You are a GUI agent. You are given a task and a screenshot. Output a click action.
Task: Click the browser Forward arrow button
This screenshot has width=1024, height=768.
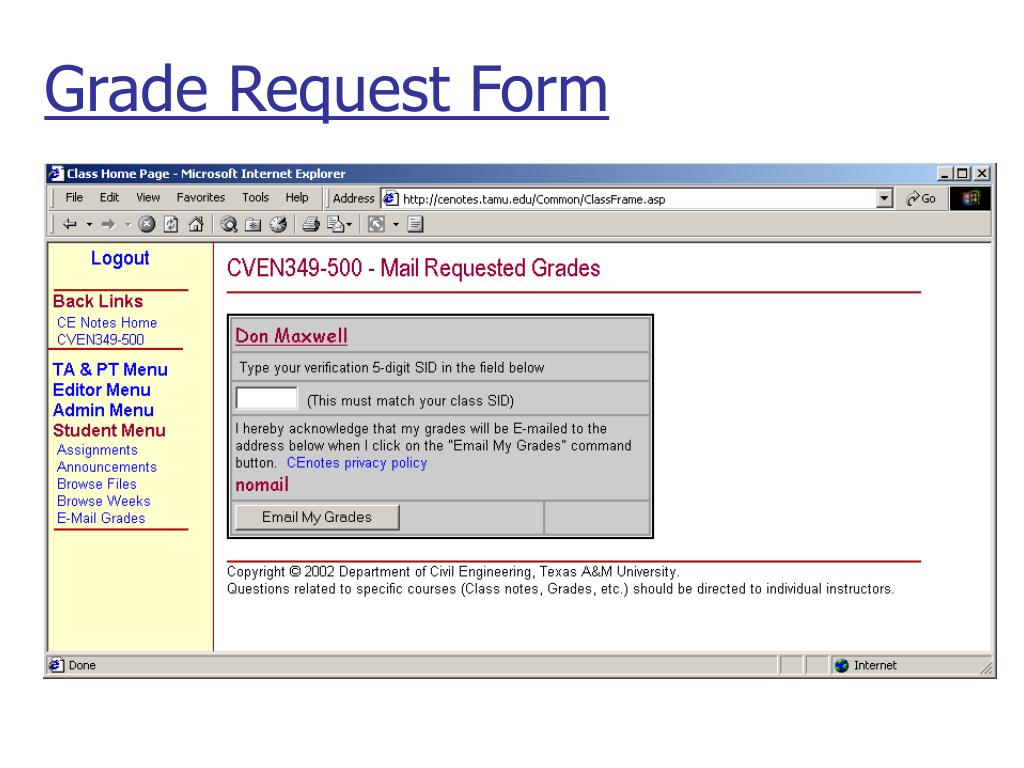pyautogui.click(x=108, y=225)
